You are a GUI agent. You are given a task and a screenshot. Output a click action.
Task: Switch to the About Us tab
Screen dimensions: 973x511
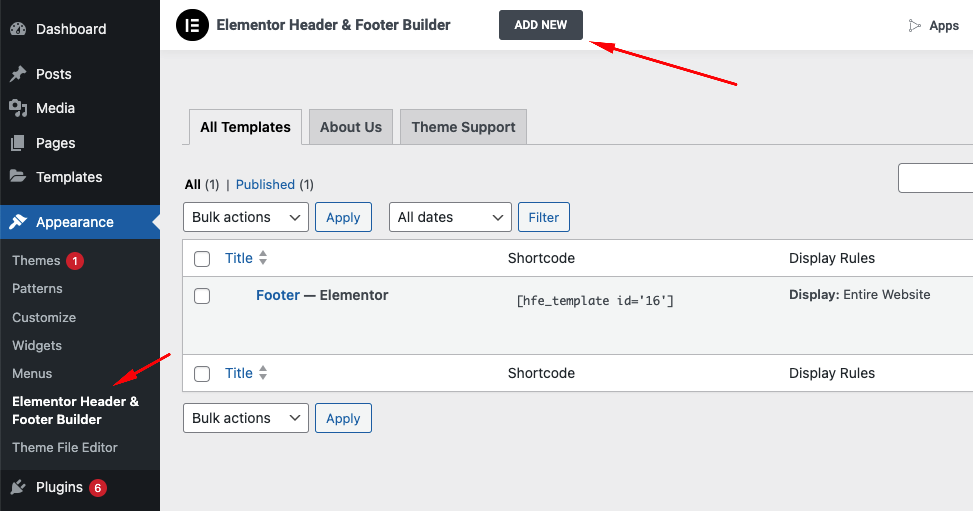pyautogui.click(x=351, y=127)
